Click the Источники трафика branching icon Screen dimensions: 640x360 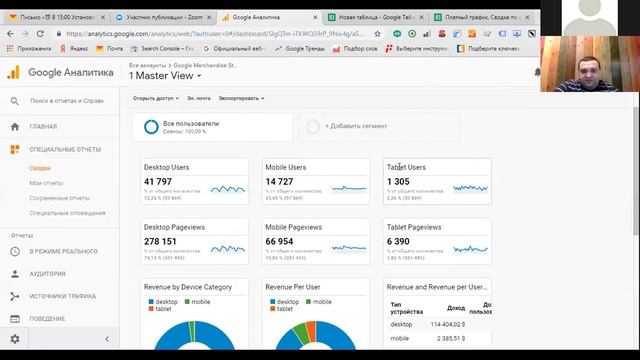[15, 296]
